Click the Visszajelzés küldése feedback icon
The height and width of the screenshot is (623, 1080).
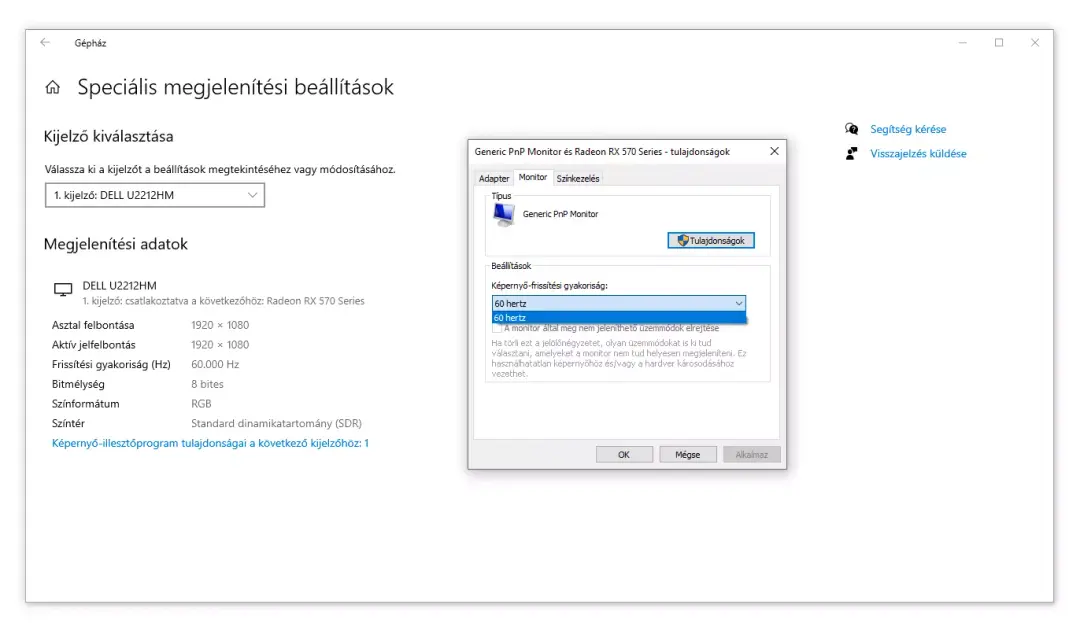851,154
